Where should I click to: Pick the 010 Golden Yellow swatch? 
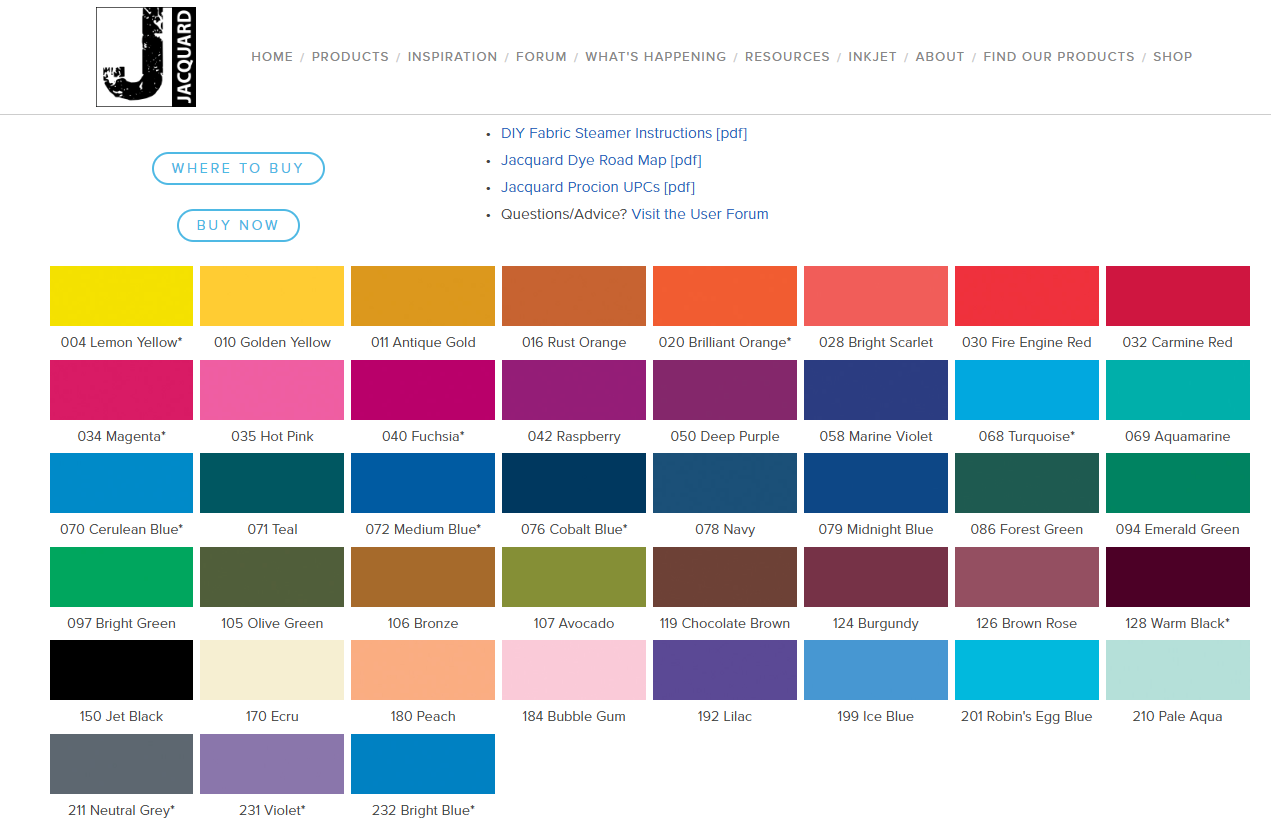coord(272,296)
